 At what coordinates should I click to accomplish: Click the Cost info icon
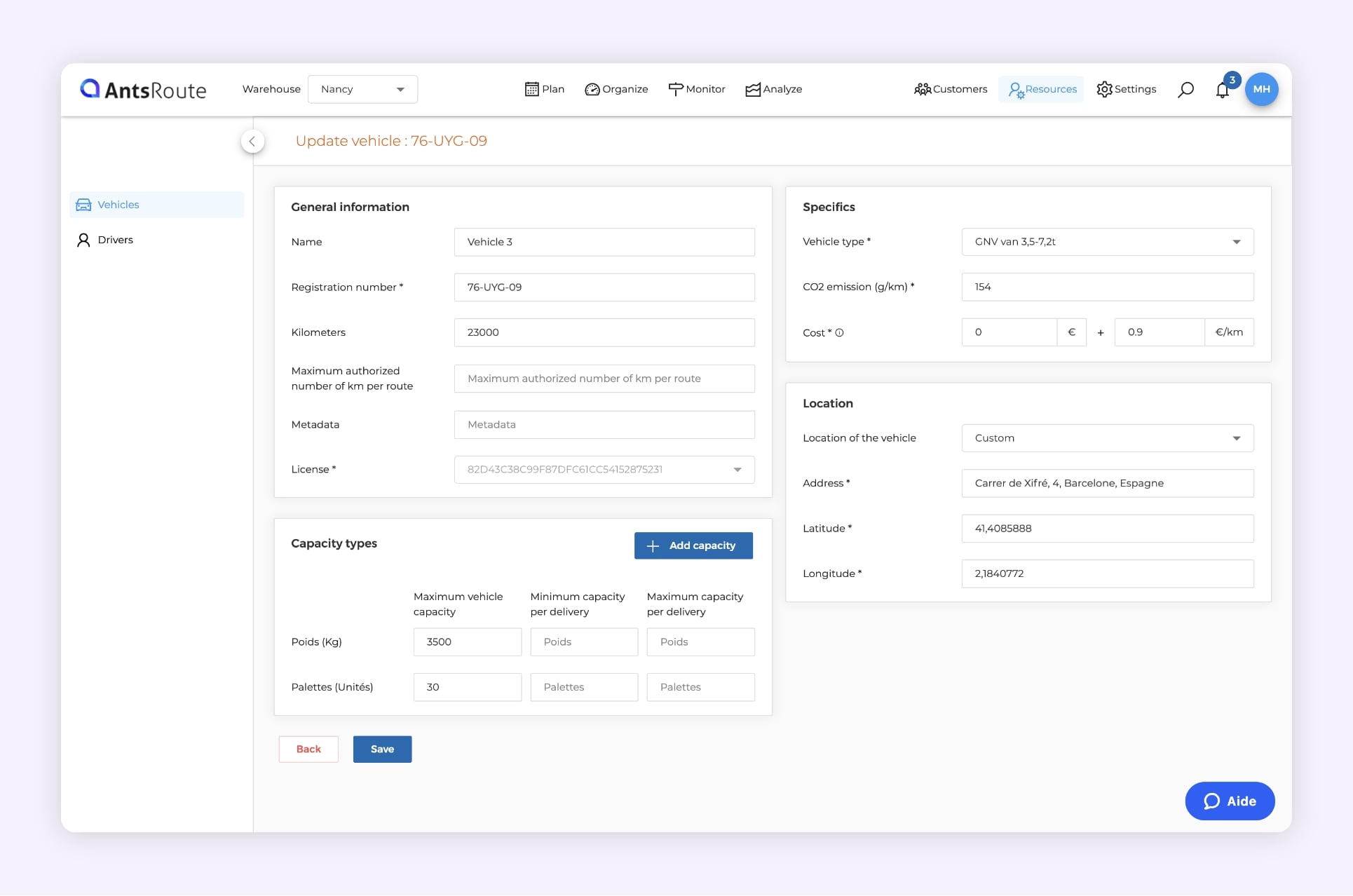point(839,333)
